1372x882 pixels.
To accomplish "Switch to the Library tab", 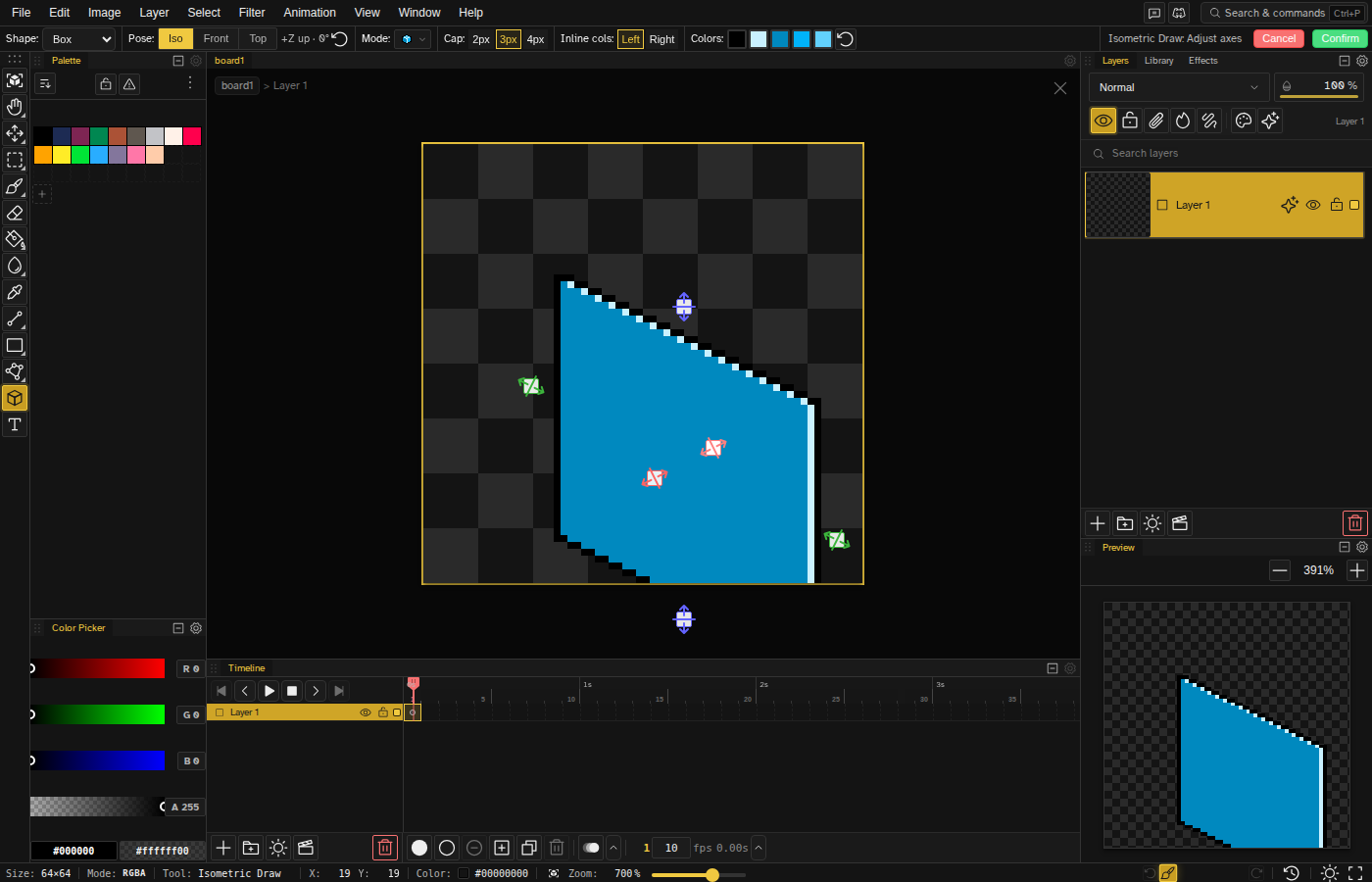I will point(1159,61).
